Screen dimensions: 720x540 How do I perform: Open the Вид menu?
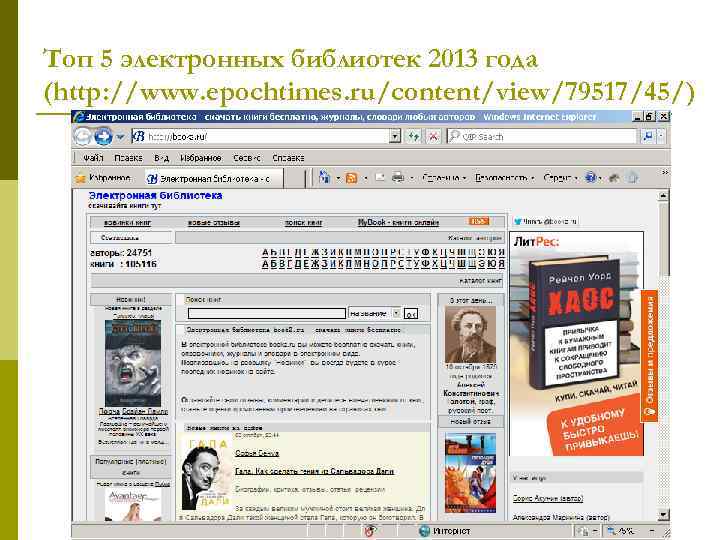click(x=161, y=158)
